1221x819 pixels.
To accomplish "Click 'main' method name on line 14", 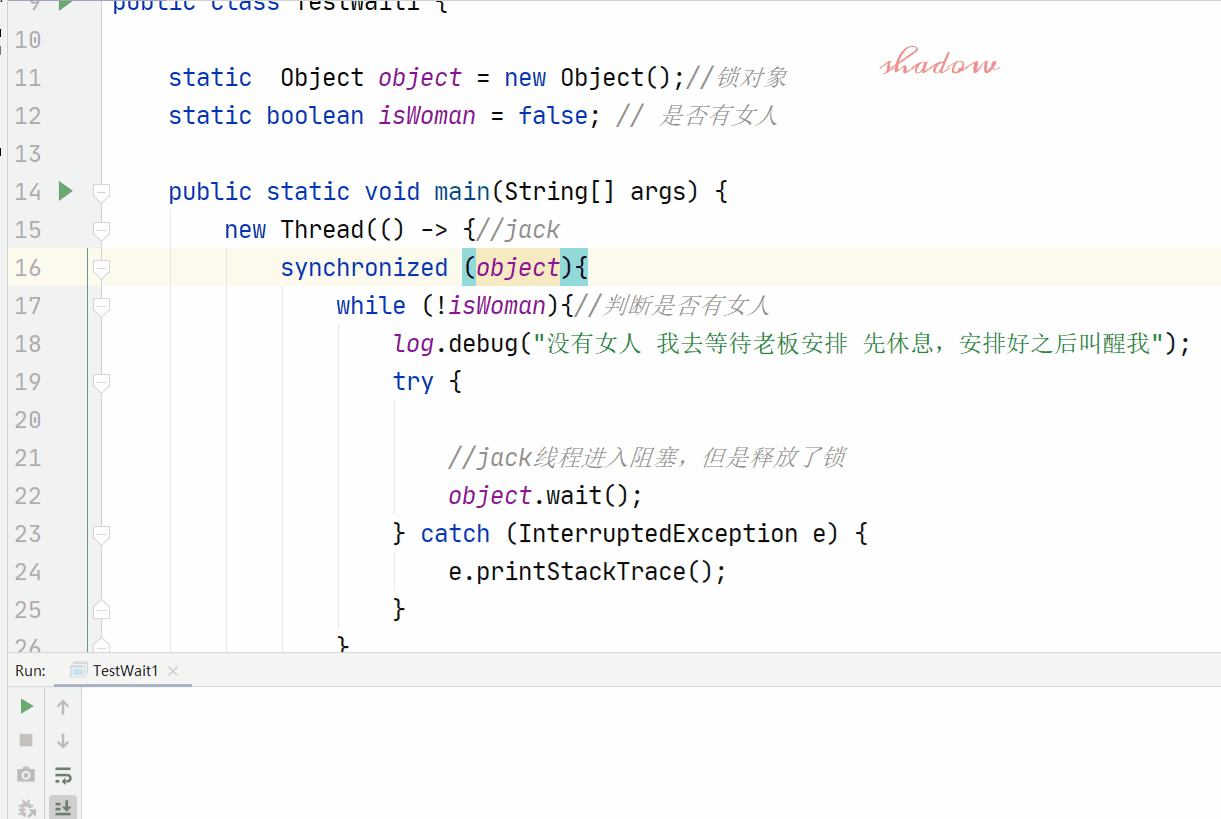I will 462,192.
